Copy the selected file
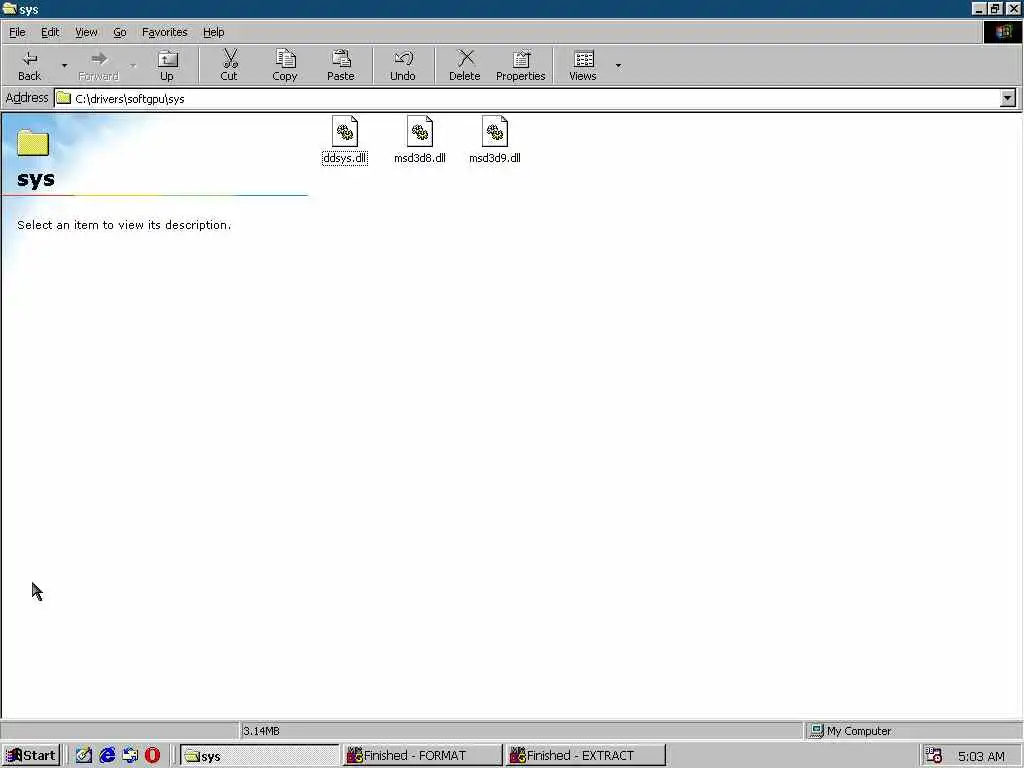Image resolution: width=1024 pixels, height=768 pixels. [285, 65]
